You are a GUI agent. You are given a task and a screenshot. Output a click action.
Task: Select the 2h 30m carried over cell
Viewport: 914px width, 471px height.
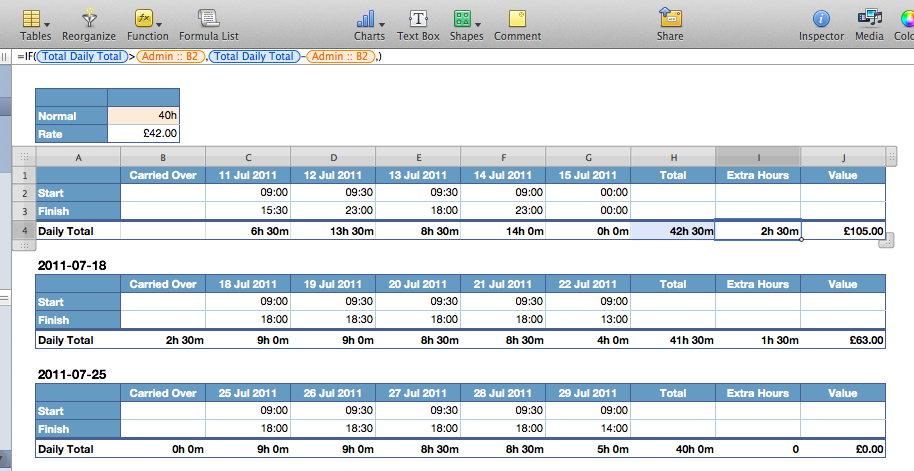163,340
